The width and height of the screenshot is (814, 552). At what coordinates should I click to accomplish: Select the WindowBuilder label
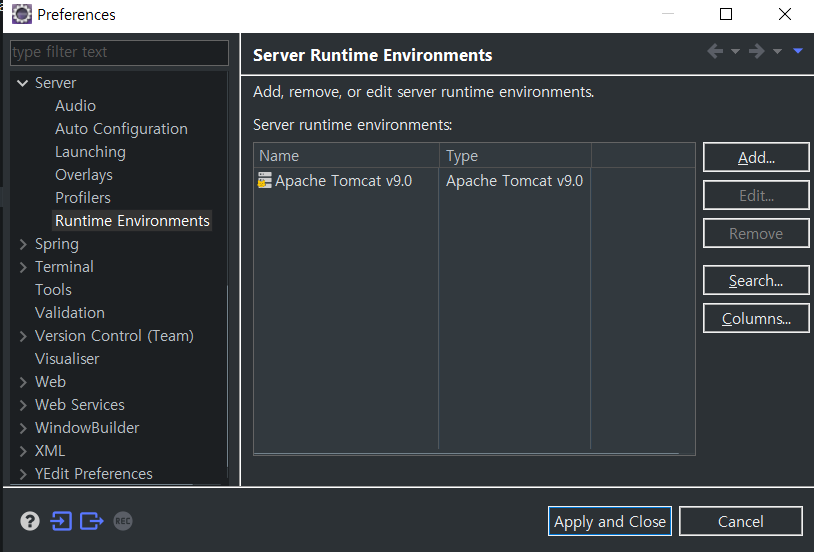87,428
